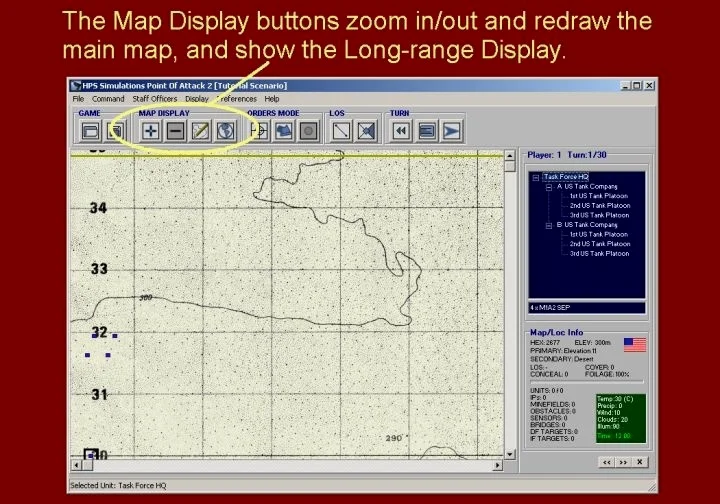Activate the LOS diagonal line tool

point(342,131)
